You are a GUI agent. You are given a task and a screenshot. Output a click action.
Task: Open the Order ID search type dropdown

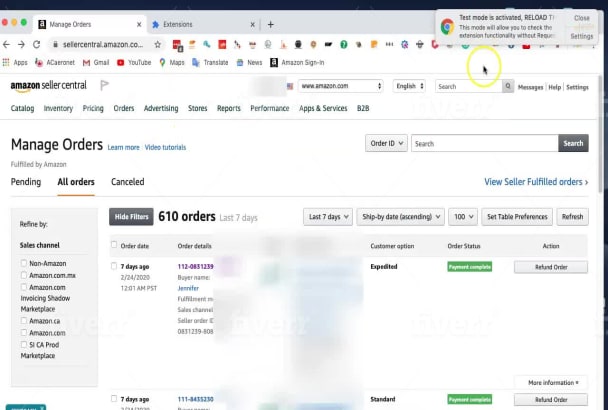pyautogui.click(x=386, y=144)
